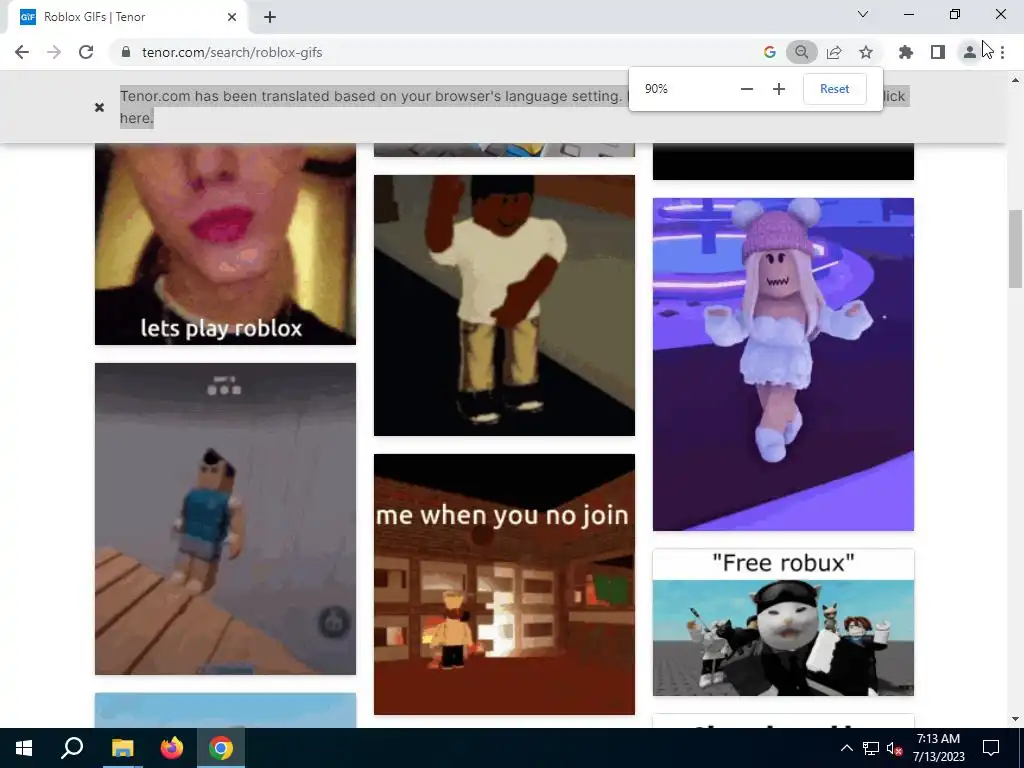
Task: Open the Chrome three-dot menu
Action: click(x=1002, y=52)
